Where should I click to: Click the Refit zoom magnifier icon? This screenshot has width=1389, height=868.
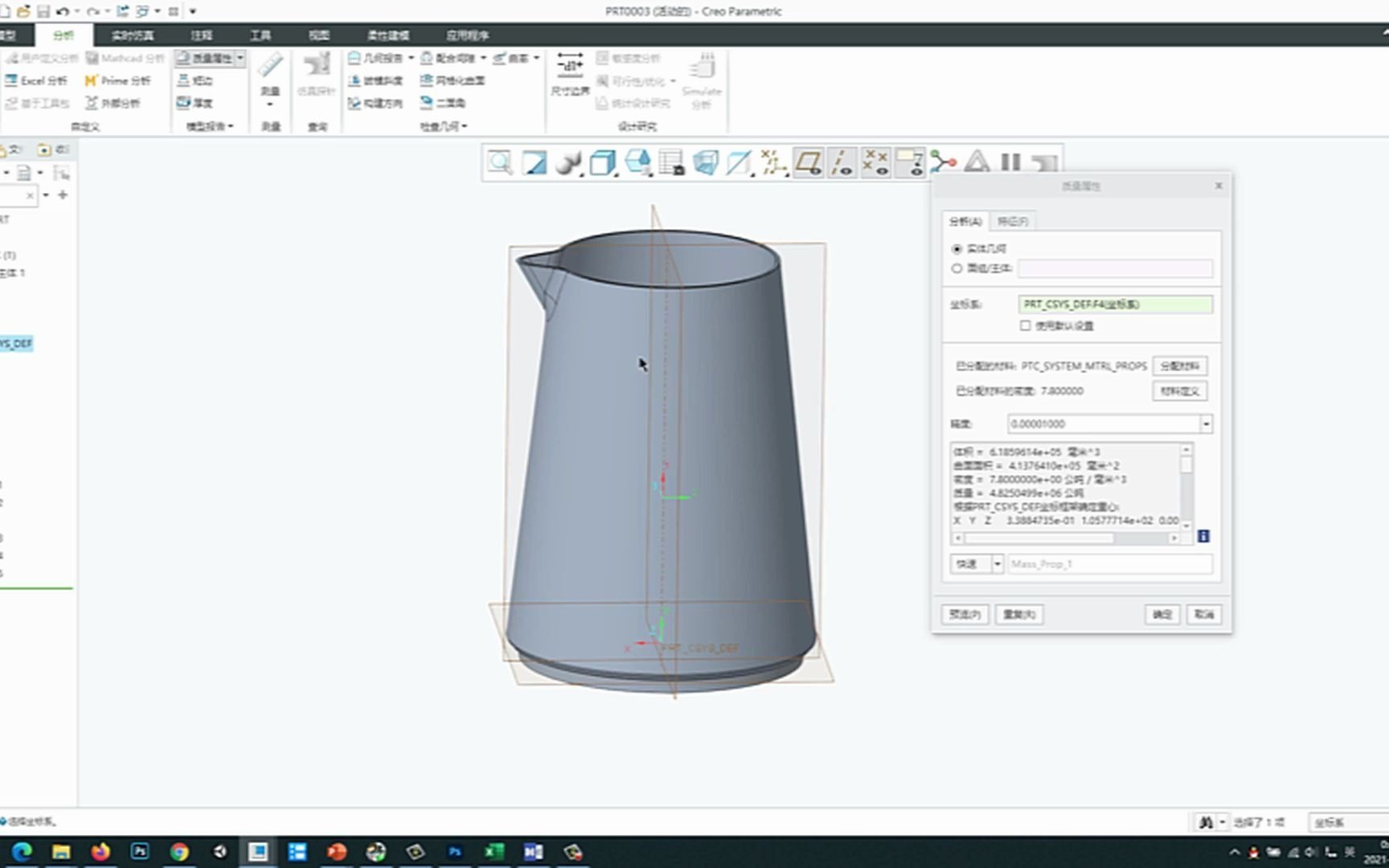[500, 163]
